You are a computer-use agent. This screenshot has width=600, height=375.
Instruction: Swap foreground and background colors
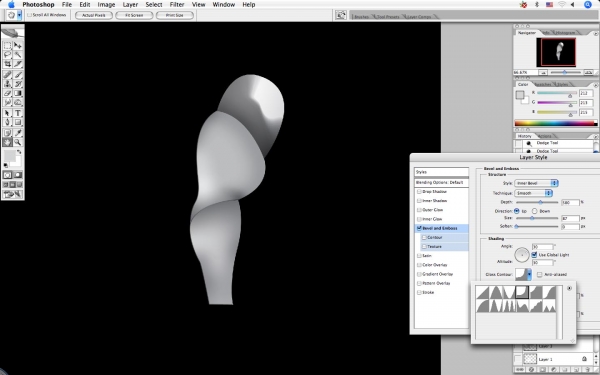19,152
